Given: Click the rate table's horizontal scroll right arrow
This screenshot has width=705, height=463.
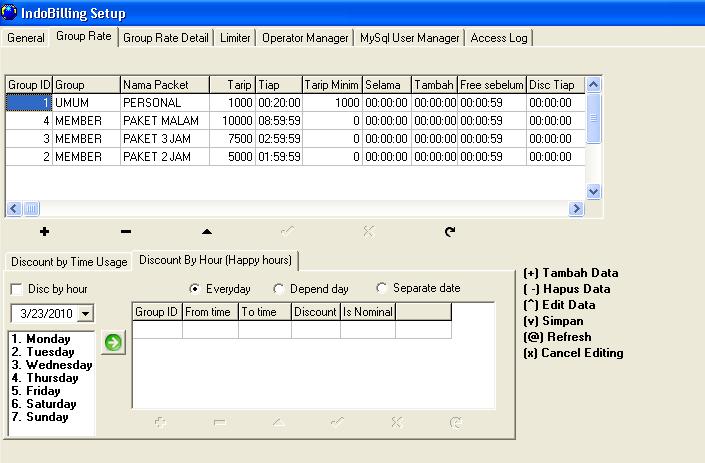Looking at the screenshot, I should pos(576,209).
